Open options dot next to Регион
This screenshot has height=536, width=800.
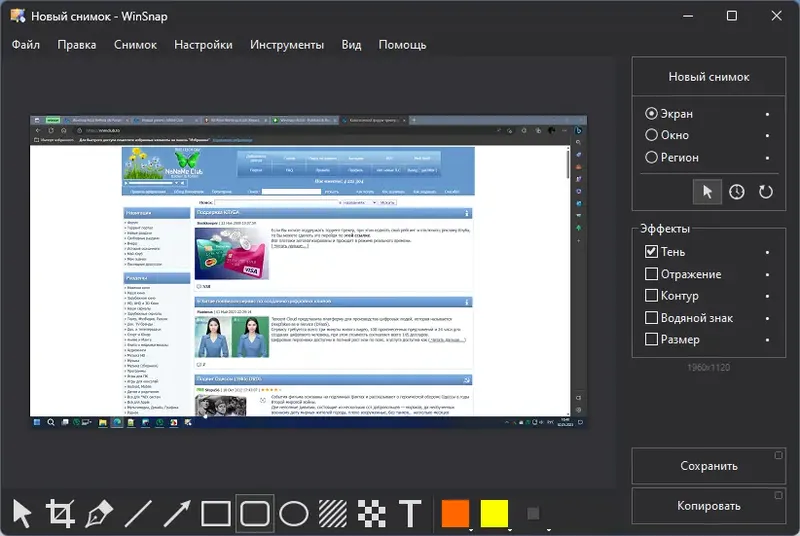767,158
